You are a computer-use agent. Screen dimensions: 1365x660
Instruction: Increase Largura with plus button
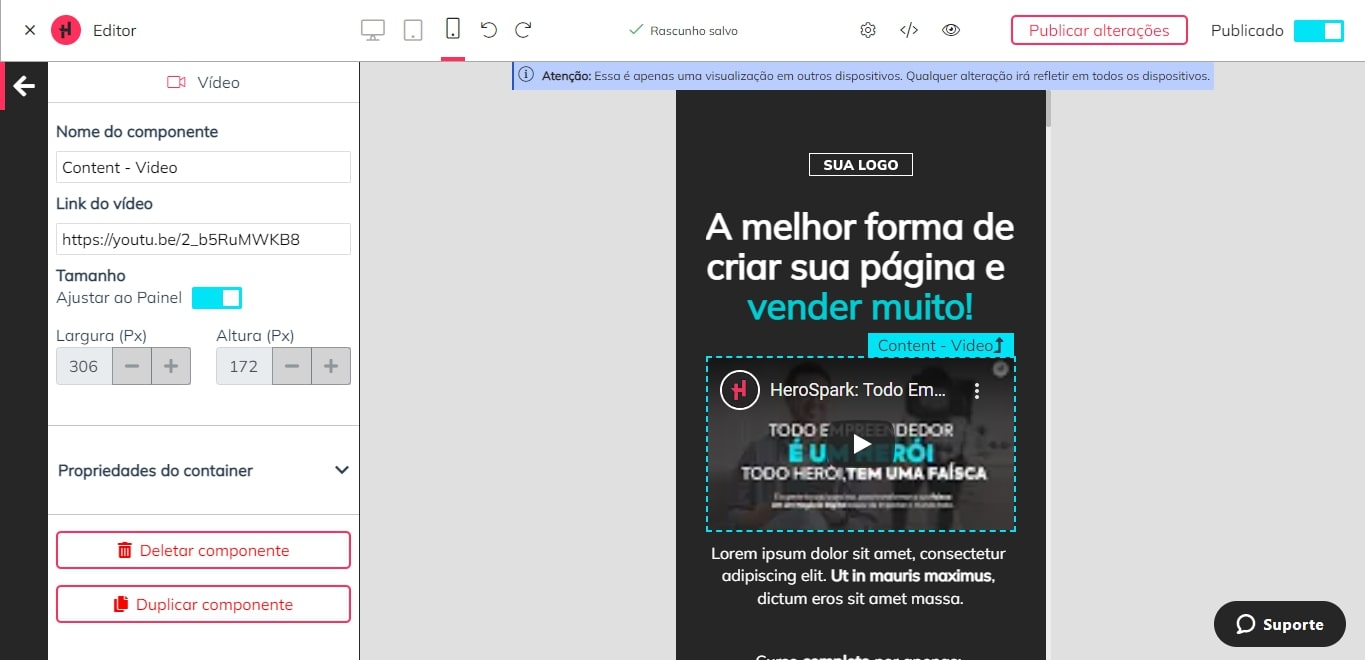pos(171,366)
